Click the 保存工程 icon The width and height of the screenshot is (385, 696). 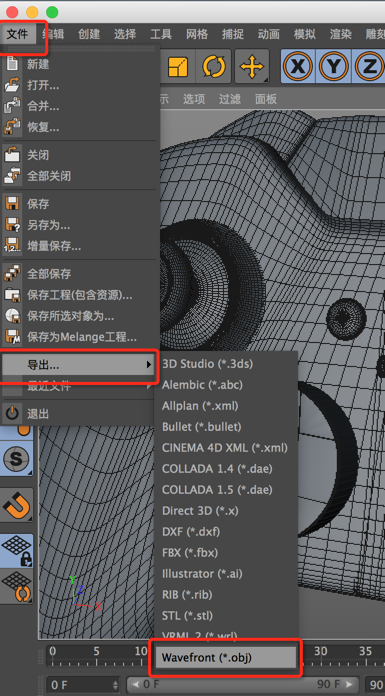[12, 295]
